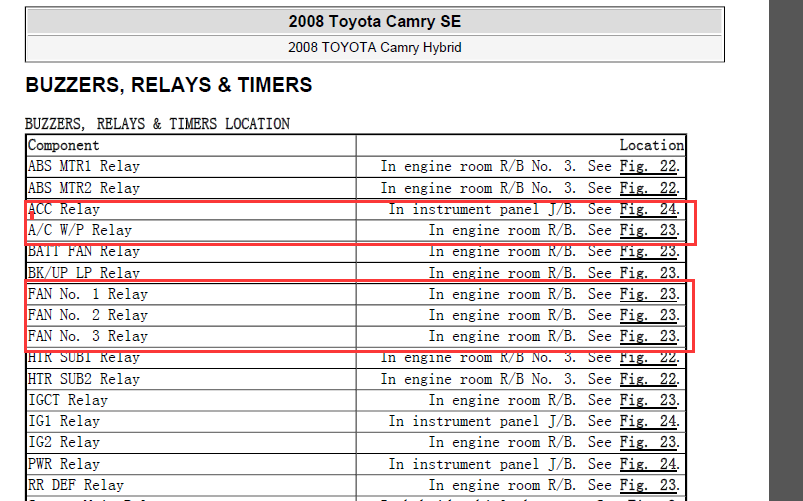Open Fig. 22 link in HTR SUB2 Relay row
803x501 pixels.
click(648, 380)
